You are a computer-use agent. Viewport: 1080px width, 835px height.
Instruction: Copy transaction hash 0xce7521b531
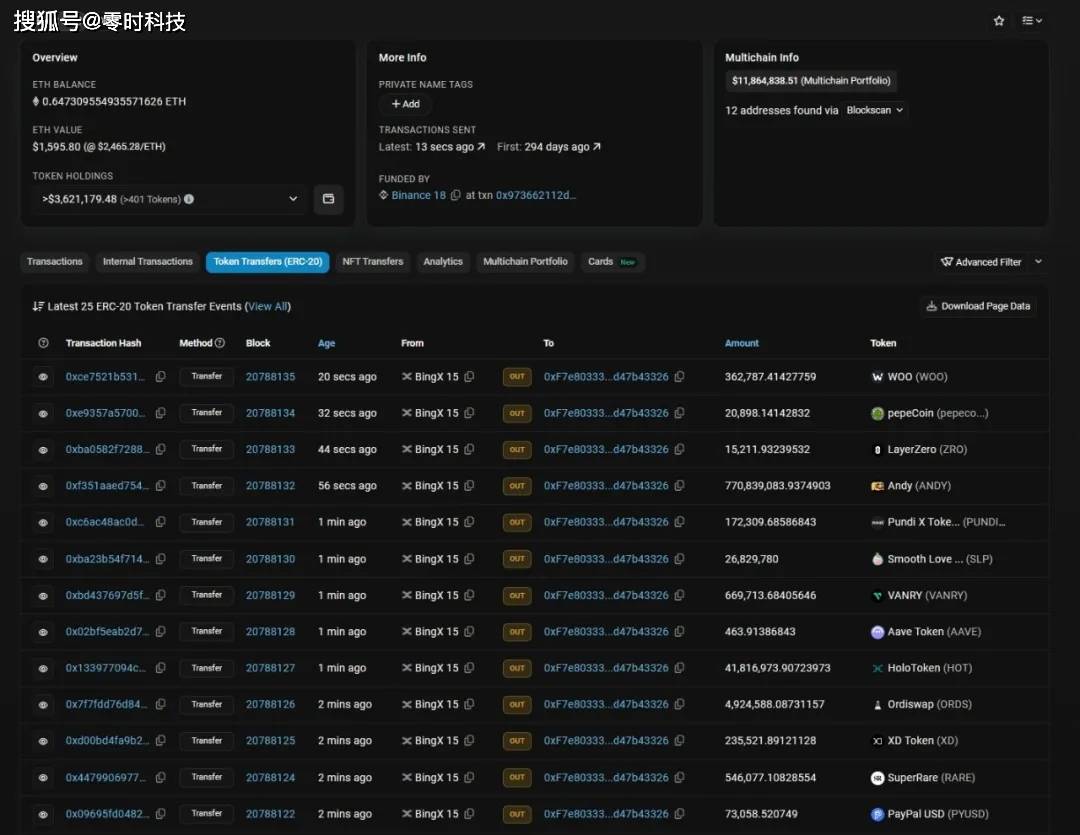[x=160, y=377]
